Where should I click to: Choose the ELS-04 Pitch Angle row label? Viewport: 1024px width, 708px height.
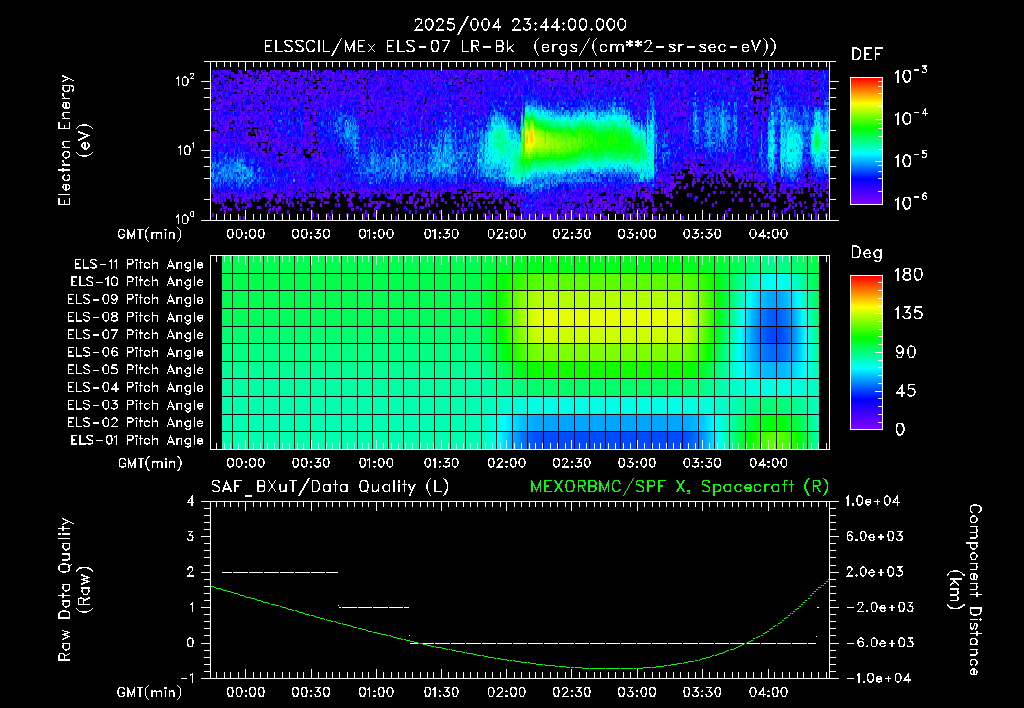coord(136,387)
